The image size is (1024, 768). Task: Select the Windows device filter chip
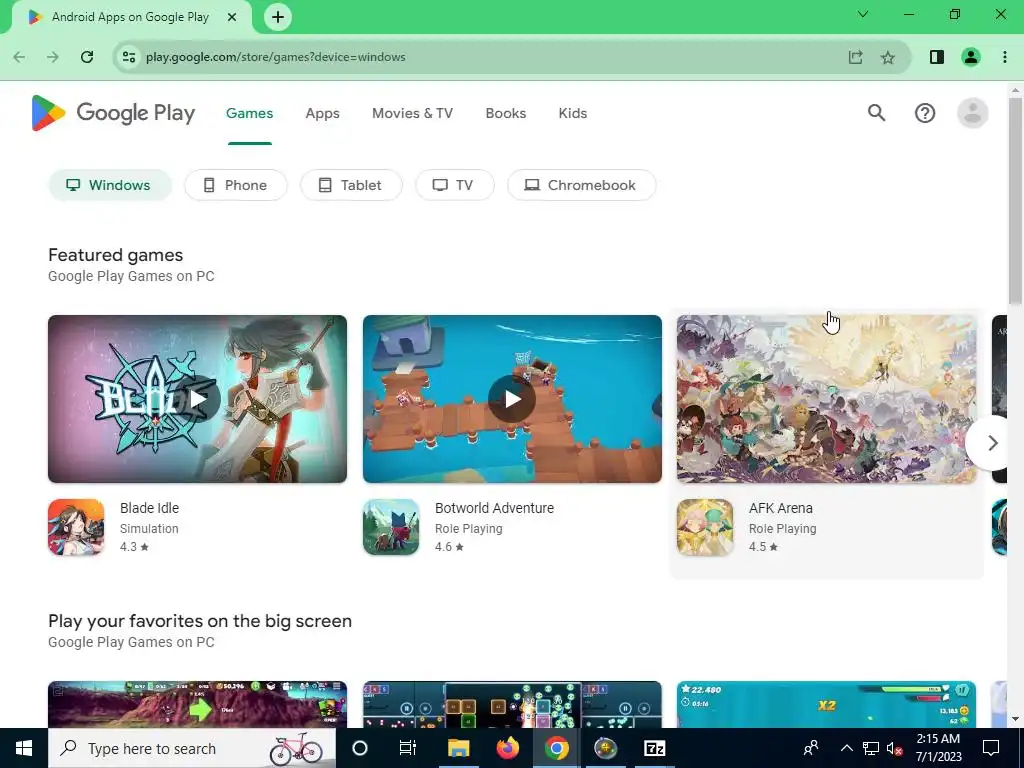pos(110,185)
